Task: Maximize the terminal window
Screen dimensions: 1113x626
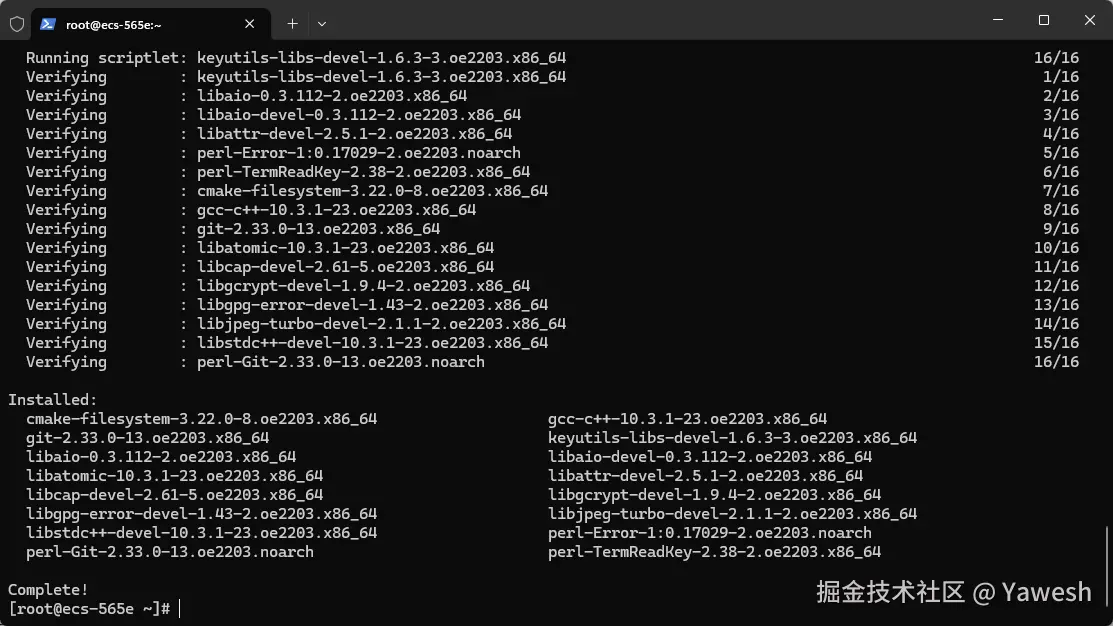Action: pyautogui.click(x=1043, y=20)
